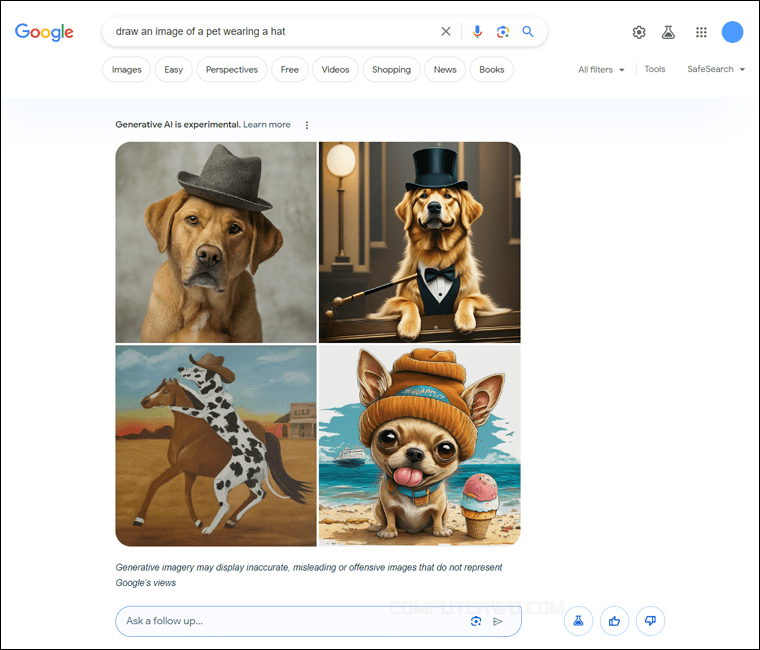Submit search with the magnifying glass icon
Image resolution: width=760 pixels, height=650 pixels.
pos(528,32)
